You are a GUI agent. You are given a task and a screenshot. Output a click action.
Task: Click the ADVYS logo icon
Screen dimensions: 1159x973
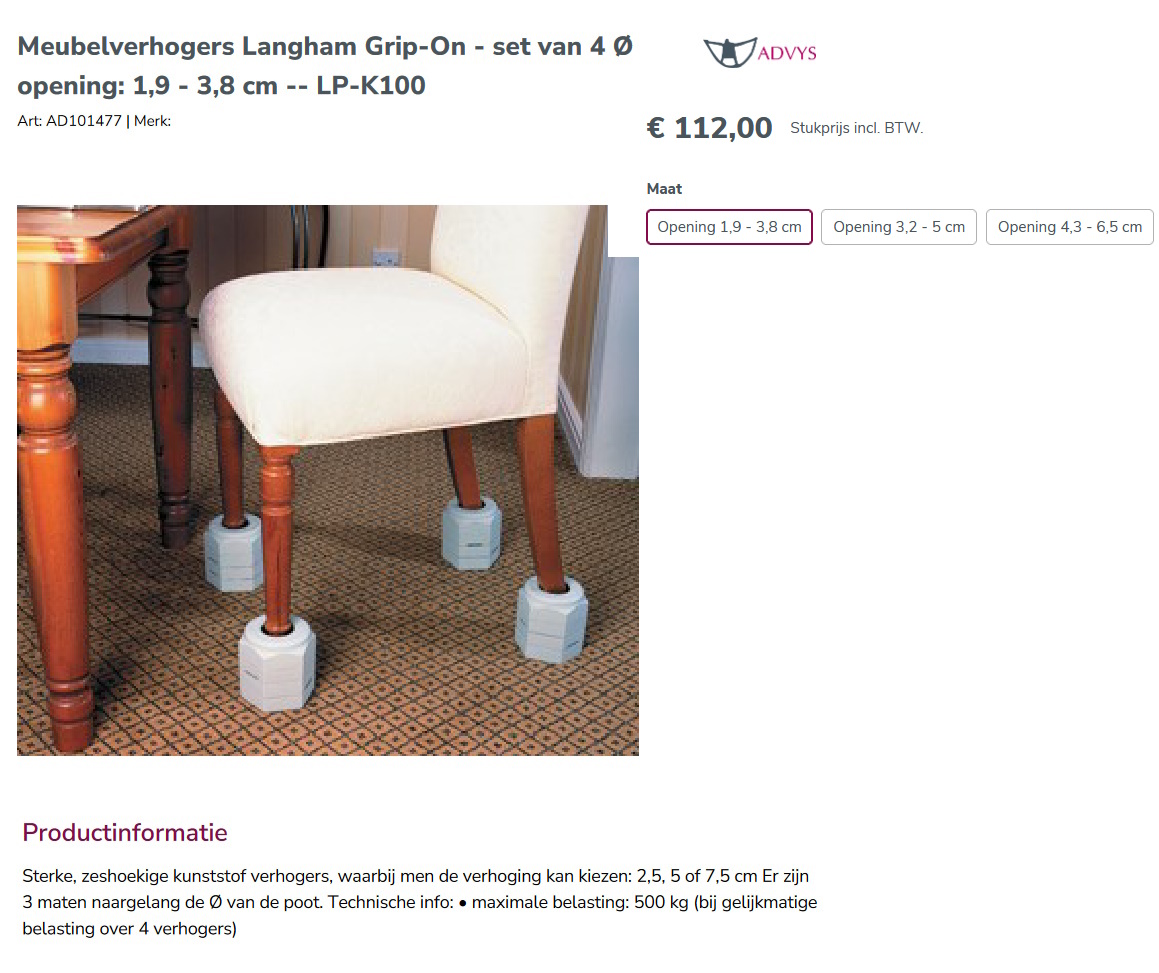(x=730, y=52)
